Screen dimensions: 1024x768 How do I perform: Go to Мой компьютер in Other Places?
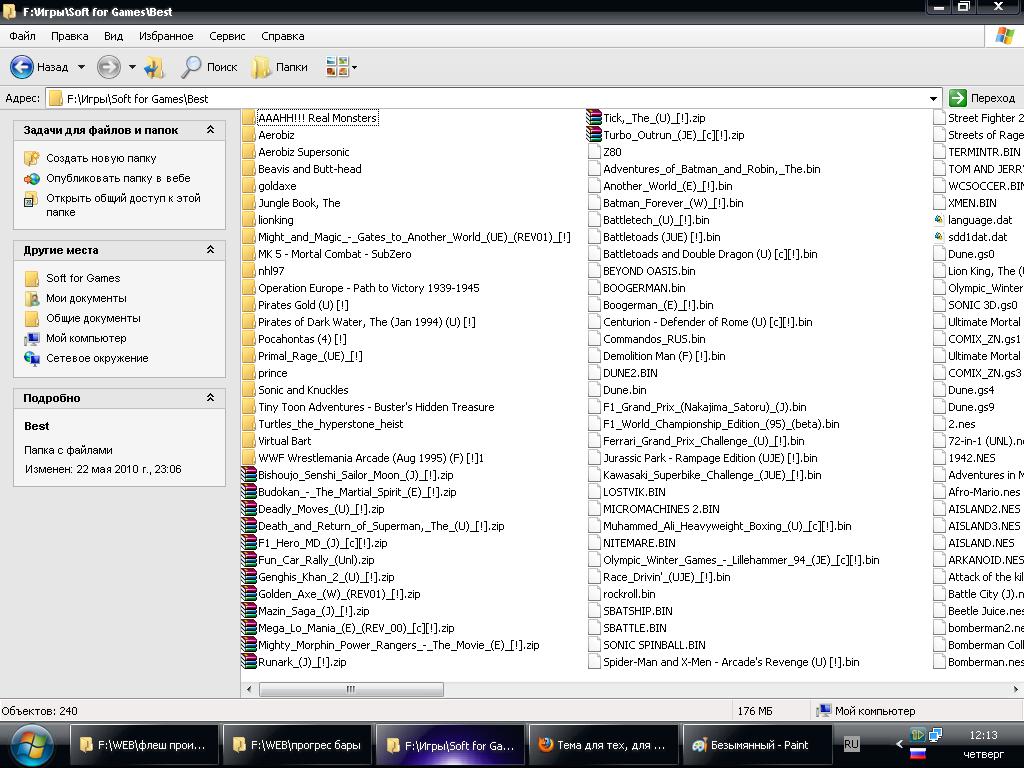(x=86, y=338)
